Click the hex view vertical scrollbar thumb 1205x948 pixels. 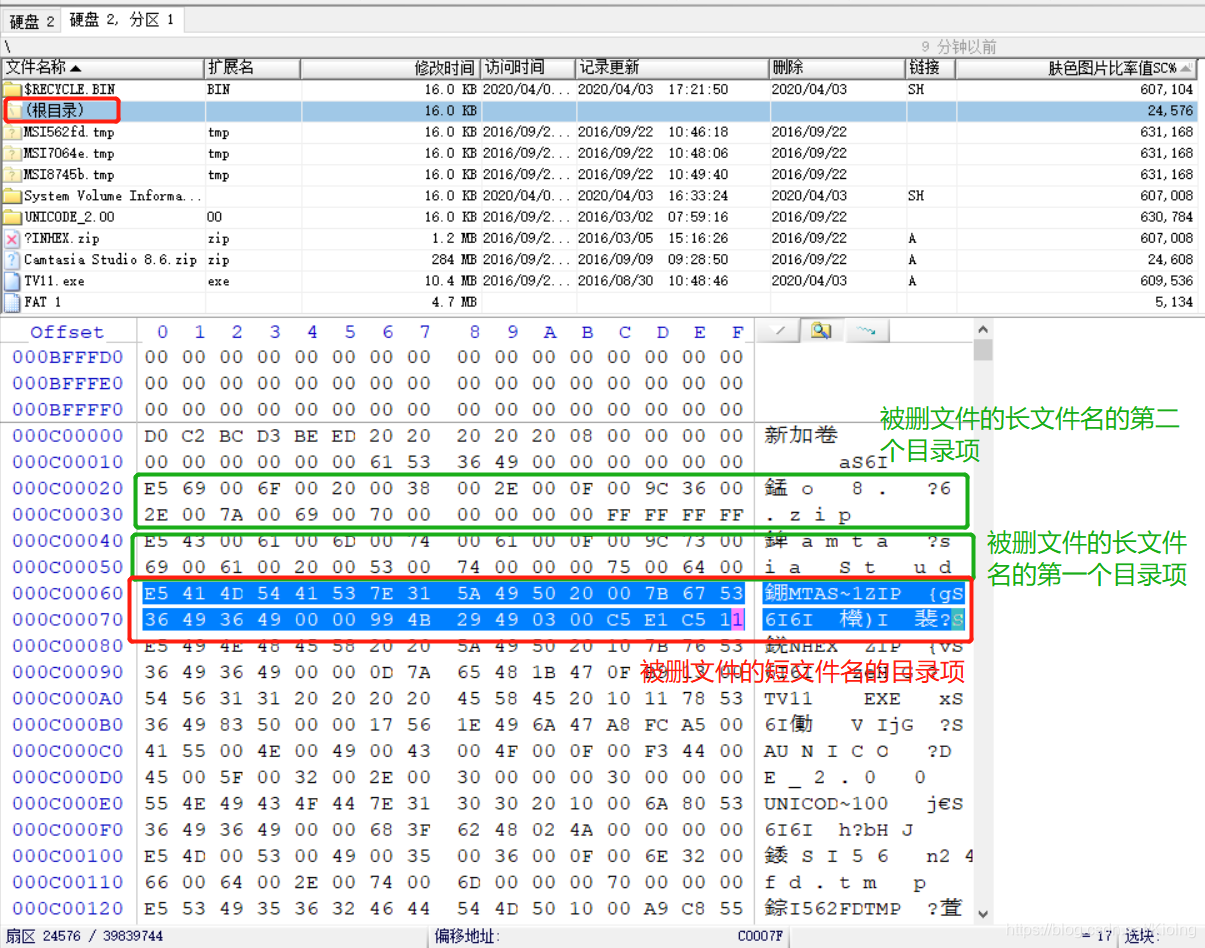pyautogui.click(x=983, y=349)
